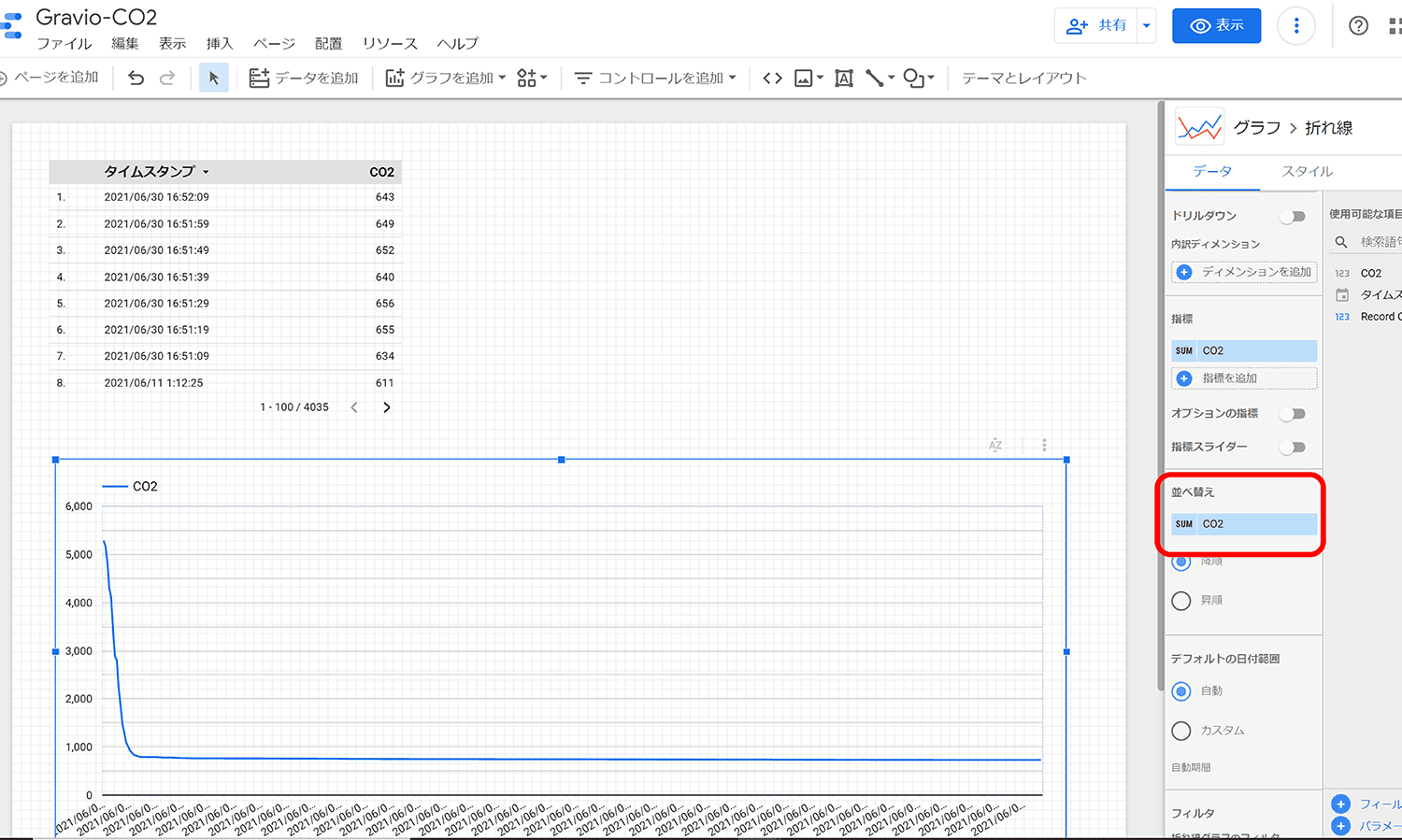
Task: Open the 共有 dropdown arrow
Action: coord(1147,26)
